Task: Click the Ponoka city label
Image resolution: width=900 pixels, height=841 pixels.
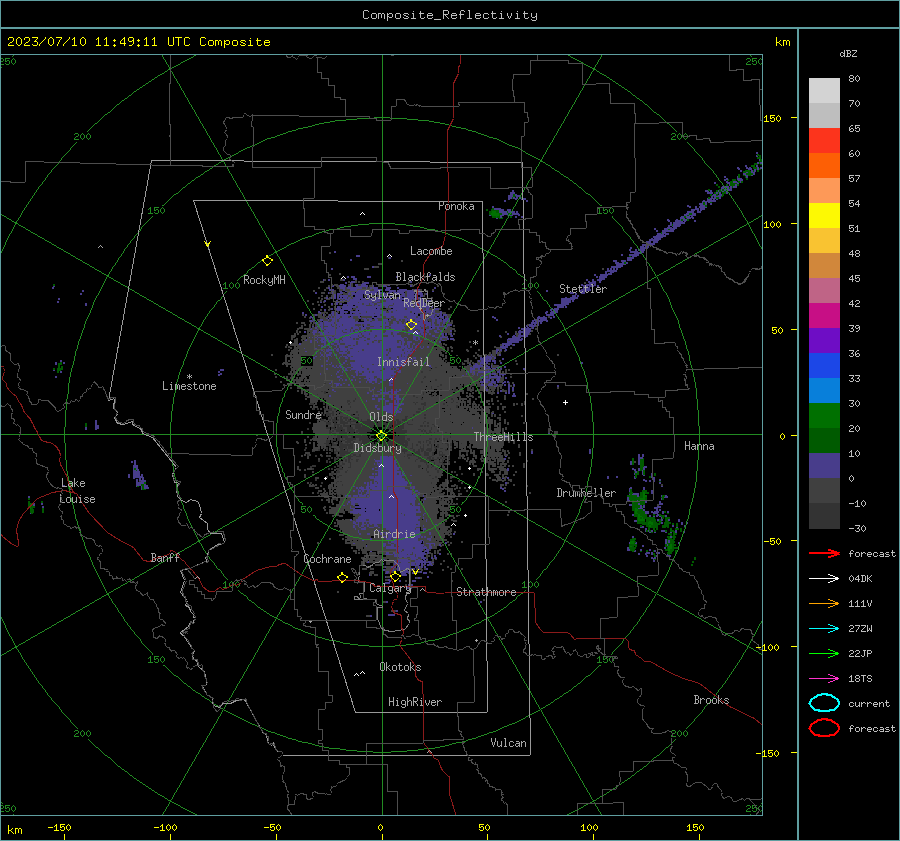Action: point(456,206)
